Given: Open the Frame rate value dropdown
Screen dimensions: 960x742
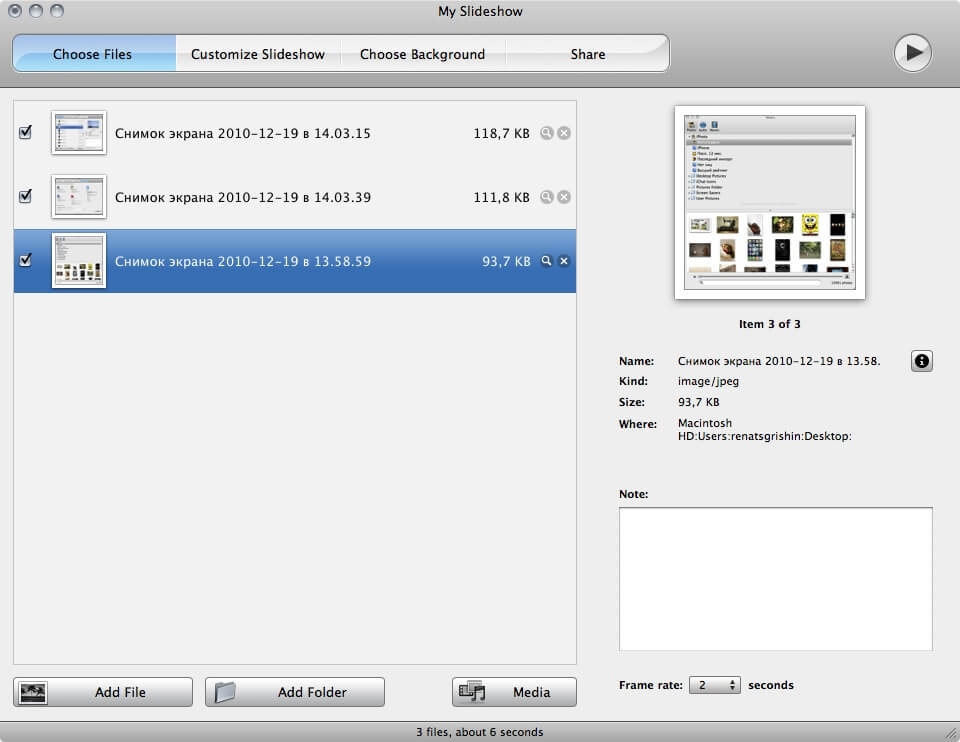Looking at the screenshot, I should pyautogui.click(x=705, y=685).
